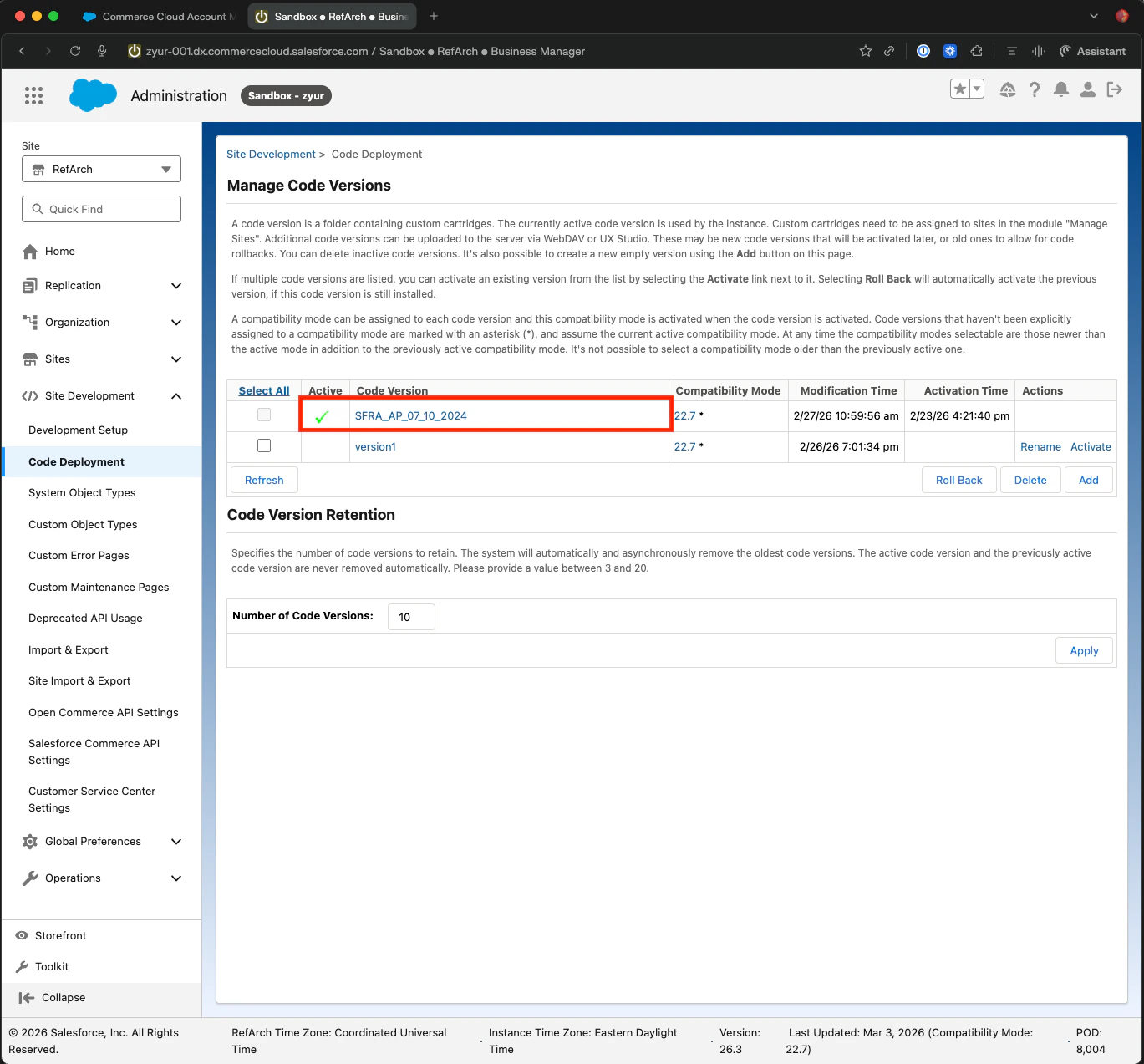Viewport: 1144px width, 1064px height.
Task: Switch to the Commerce Cloud Account tab
Action: 159,16
